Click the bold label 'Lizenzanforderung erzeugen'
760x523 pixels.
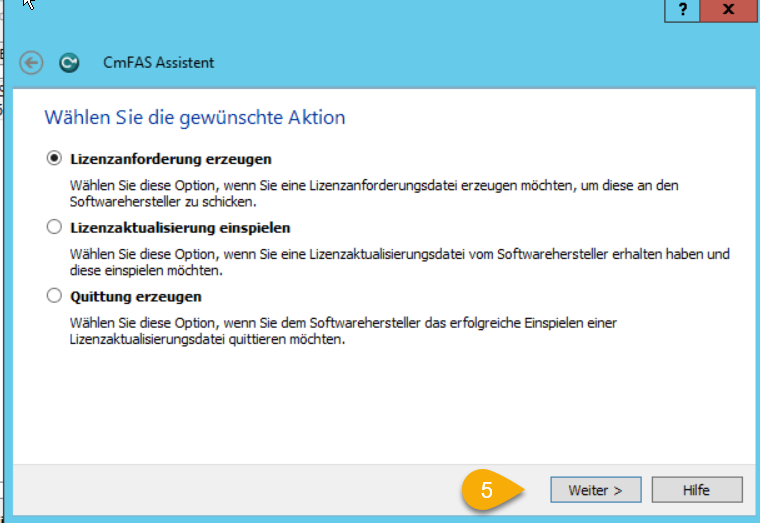click(171, 159)
